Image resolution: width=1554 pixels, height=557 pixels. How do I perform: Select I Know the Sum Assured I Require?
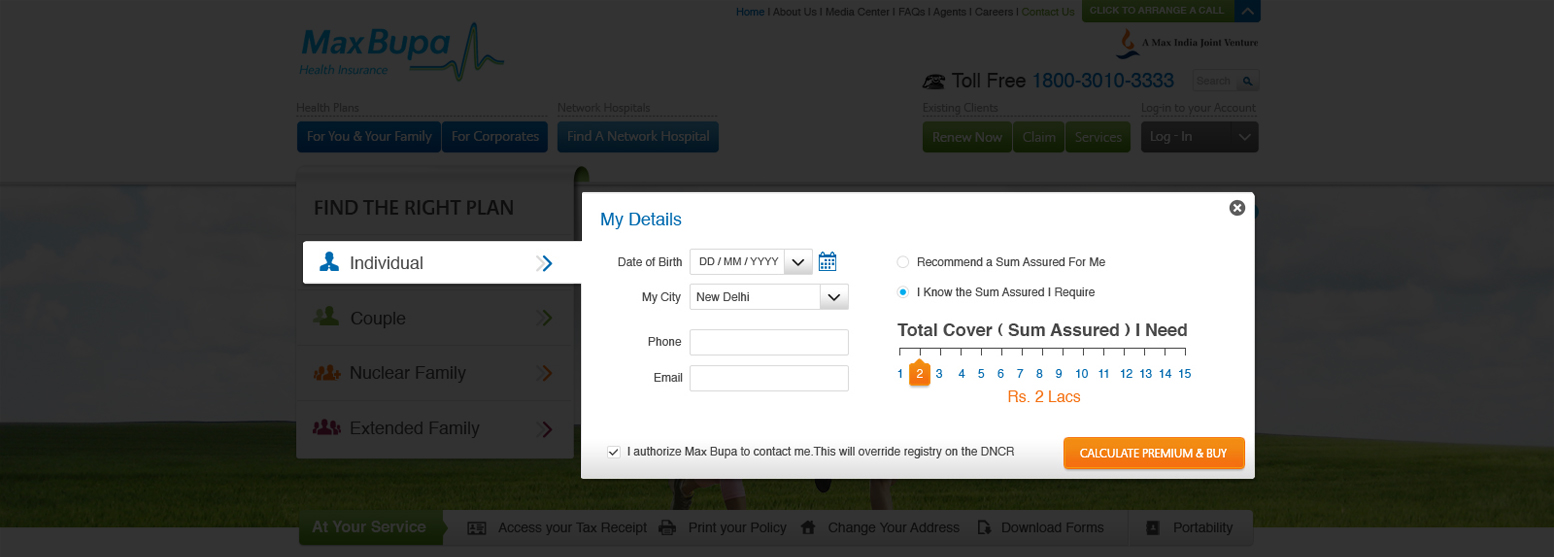[x=903, y=292]
